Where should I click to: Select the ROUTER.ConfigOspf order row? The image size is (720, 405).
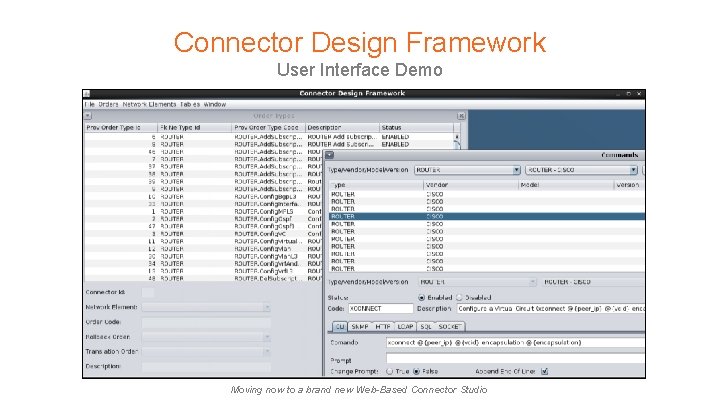click(203, 219)
